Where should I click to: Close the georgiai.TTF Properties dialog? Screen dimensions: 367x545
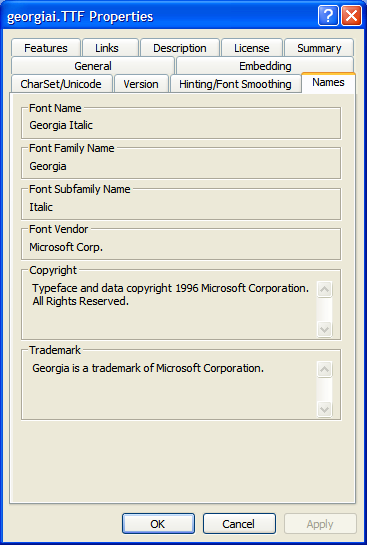(351, 16)
